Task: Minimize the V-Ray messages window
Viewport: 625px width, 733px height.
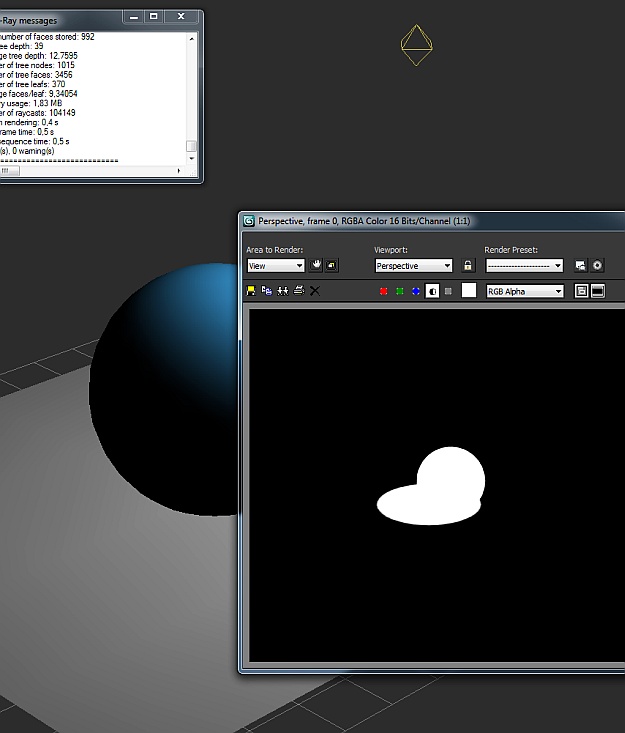Action: [x=134, y=17]
